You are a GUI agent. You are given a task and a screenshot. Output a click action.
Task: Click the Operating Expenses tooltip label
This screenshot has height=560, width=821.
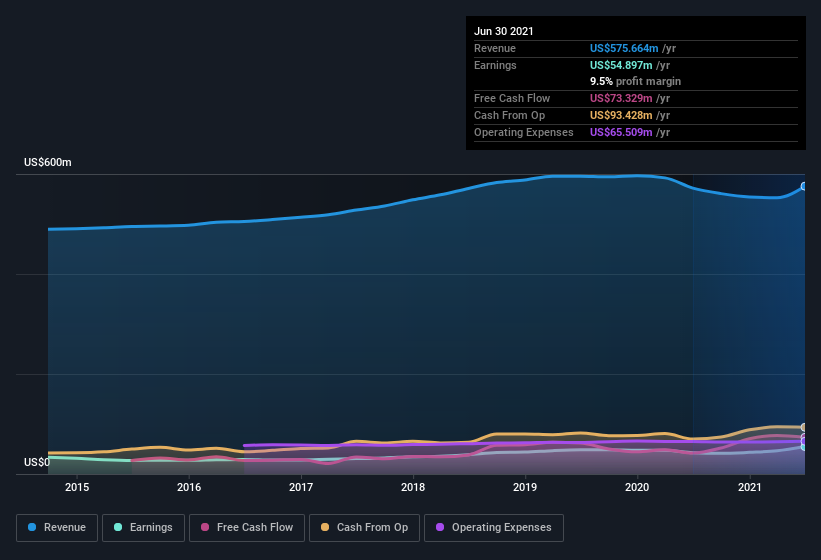pyautogui.click(x=524, y=132)
